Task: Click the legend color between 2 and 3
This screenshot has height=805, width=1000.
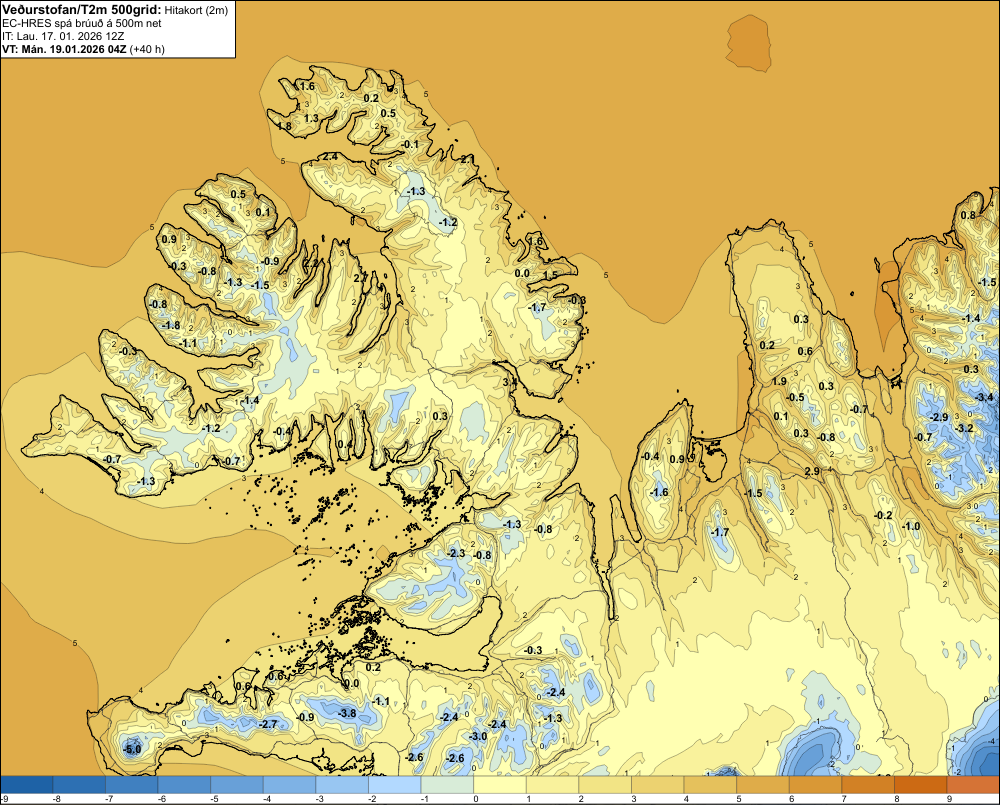Action: coord(605,784)
